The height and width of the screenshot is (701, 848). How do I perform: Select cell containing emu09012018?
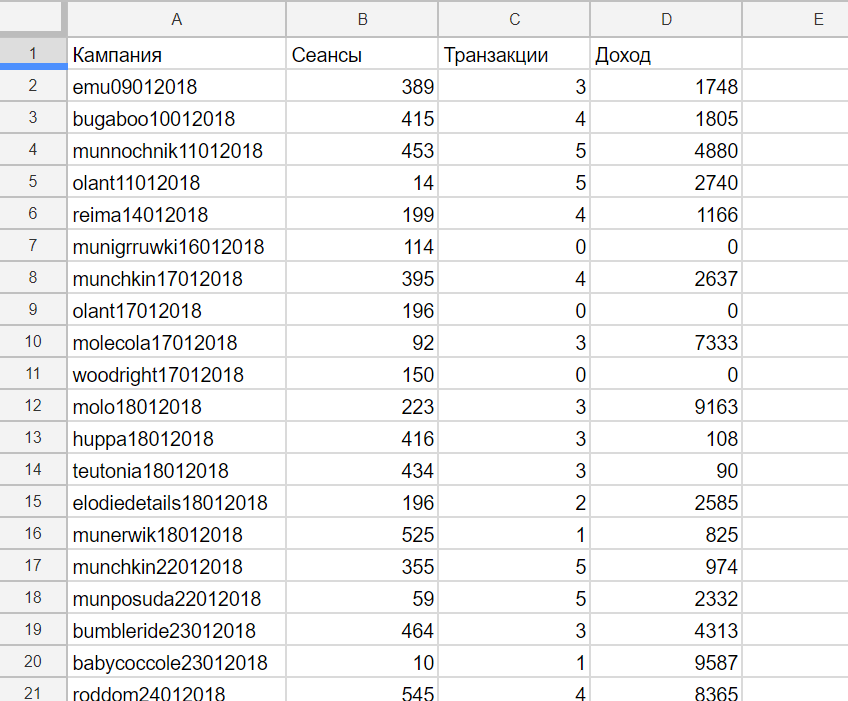click(x=176, y=87)
